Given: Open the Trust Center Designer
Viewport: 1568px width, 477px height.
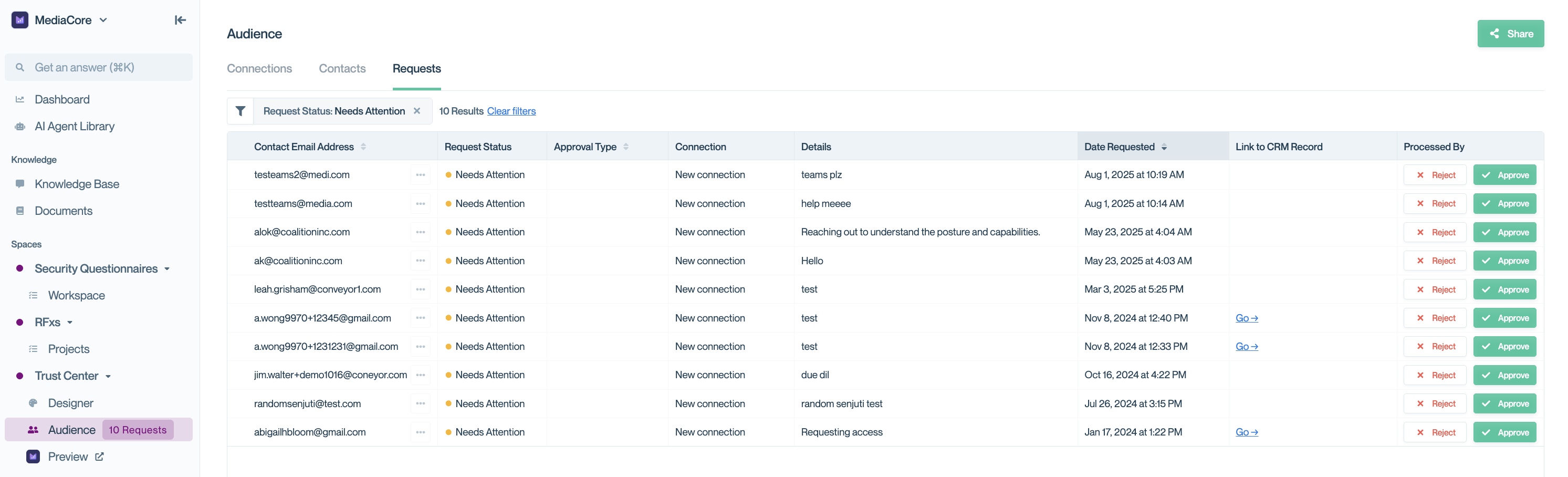Looking at the screenshot, I should [70, 403].
